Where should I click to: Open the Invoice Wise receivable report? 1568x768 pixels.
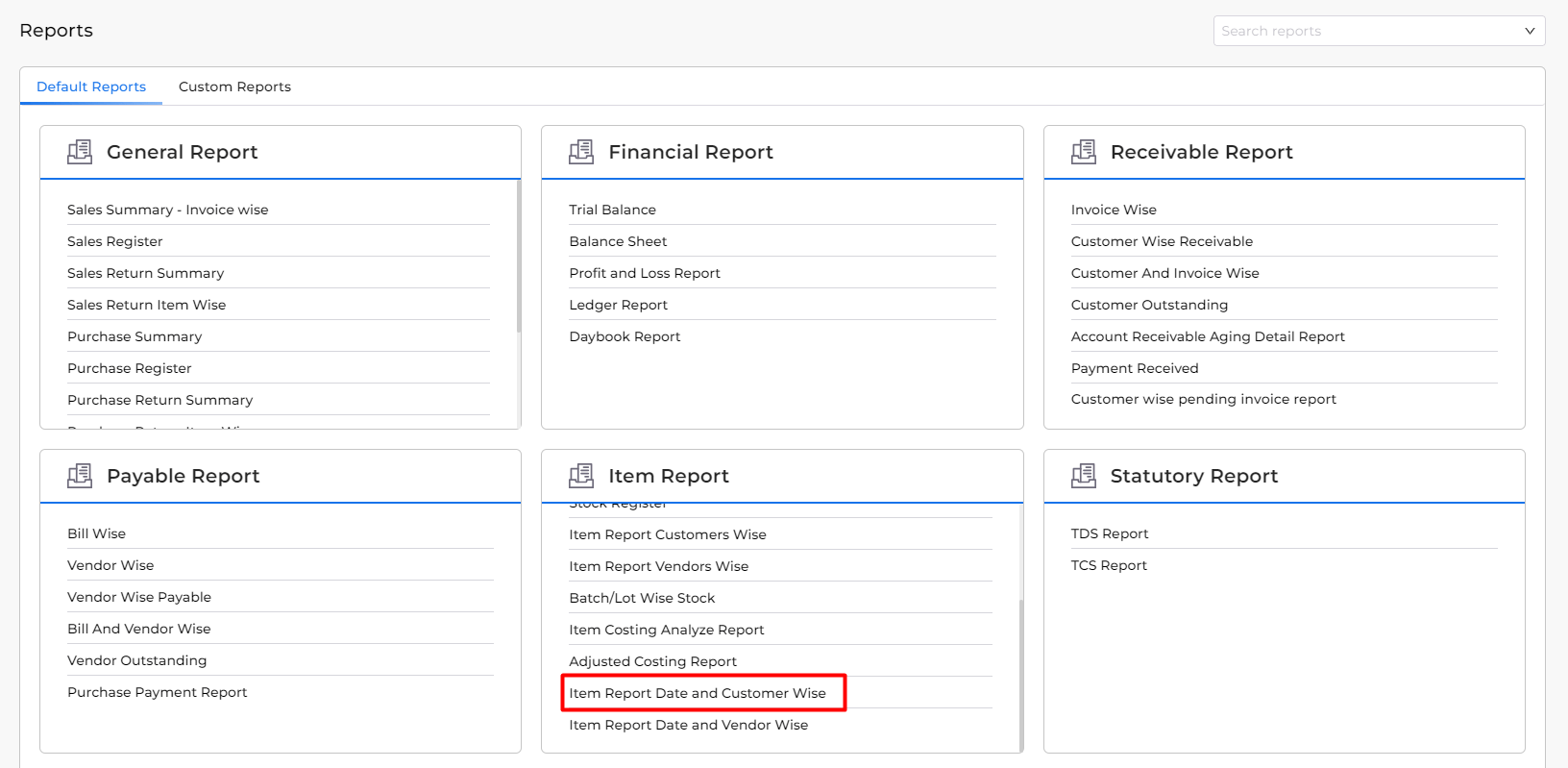[x=1115, y=210]
